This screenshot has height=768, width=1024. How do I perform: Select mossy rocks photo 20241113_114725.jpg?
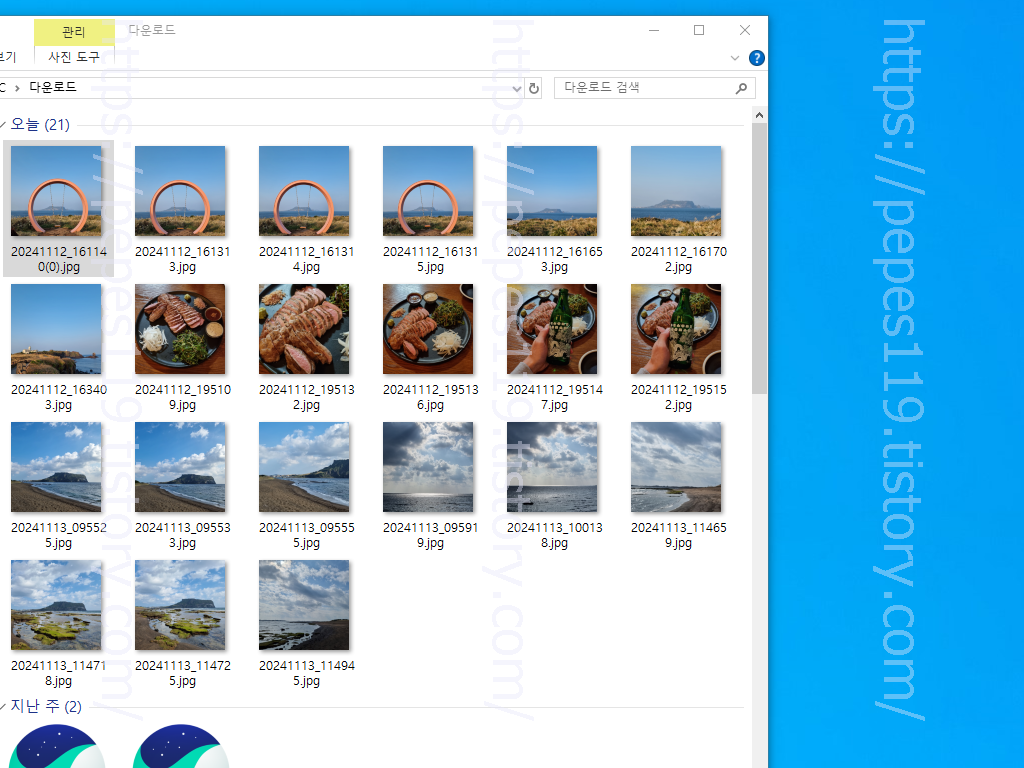coord(180,605)
